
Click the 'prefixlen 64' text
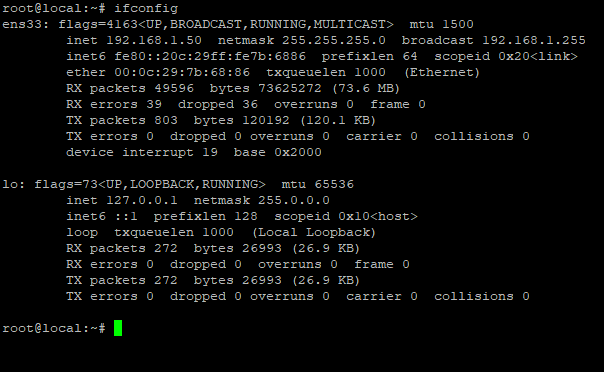click(x=369, y=56)
